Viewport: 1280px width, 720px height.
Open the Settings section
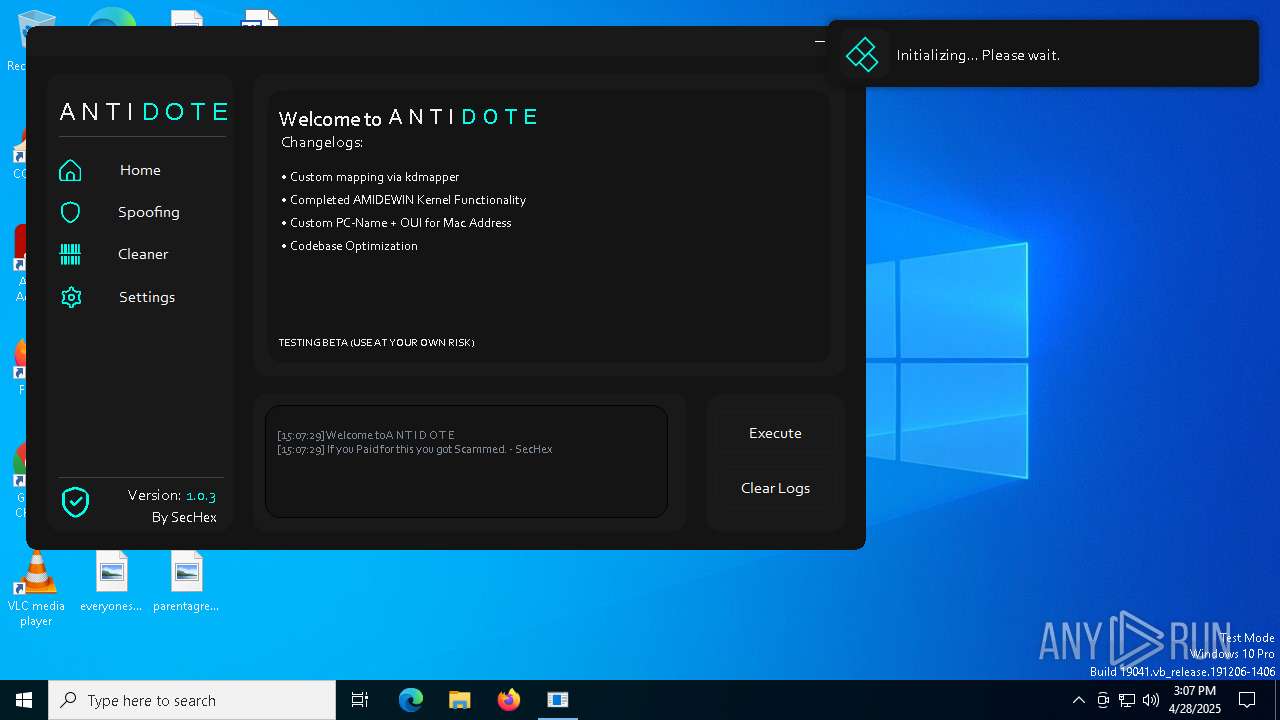(147, 297)
